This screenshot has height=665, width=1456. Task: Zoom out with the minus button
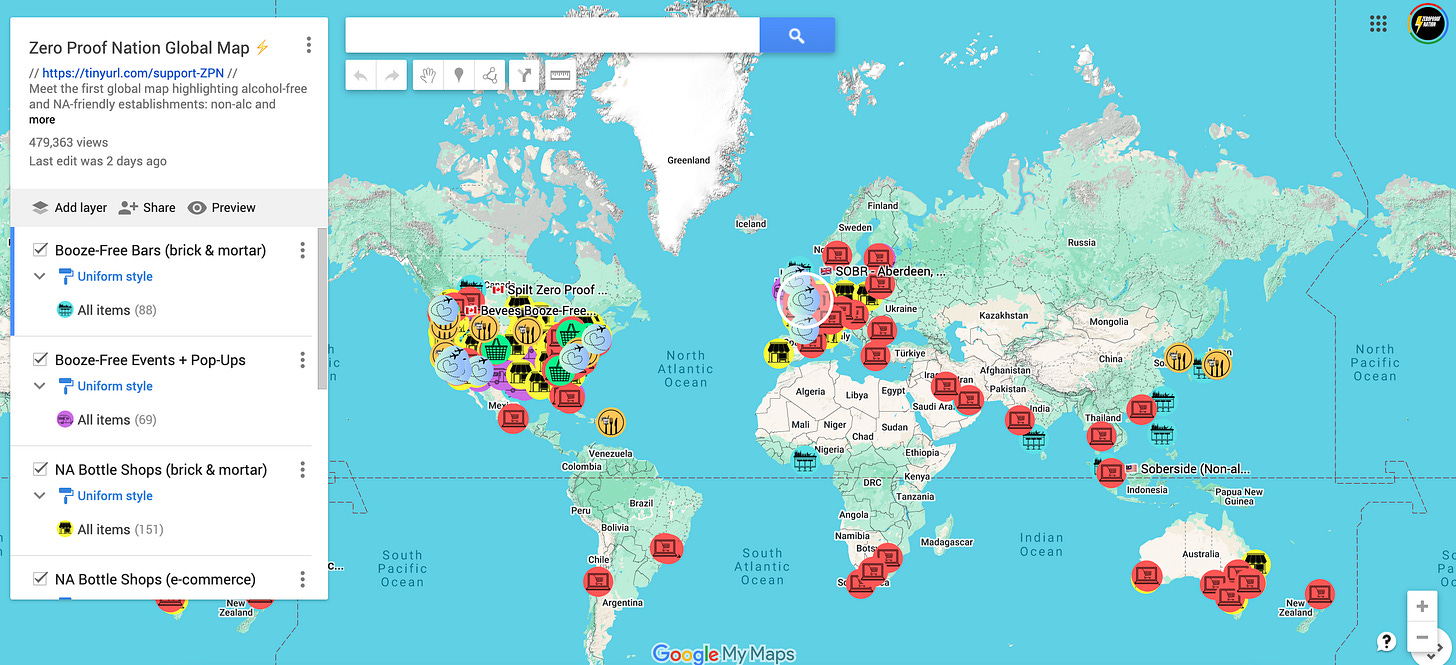click(1422, 637)
